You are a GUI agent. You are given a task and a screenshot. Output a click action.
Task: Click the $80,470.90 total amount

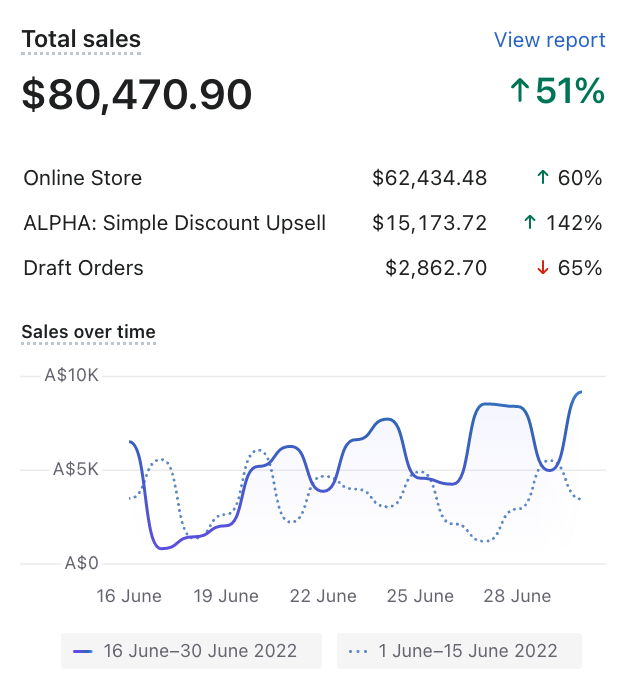pos(137,95)
